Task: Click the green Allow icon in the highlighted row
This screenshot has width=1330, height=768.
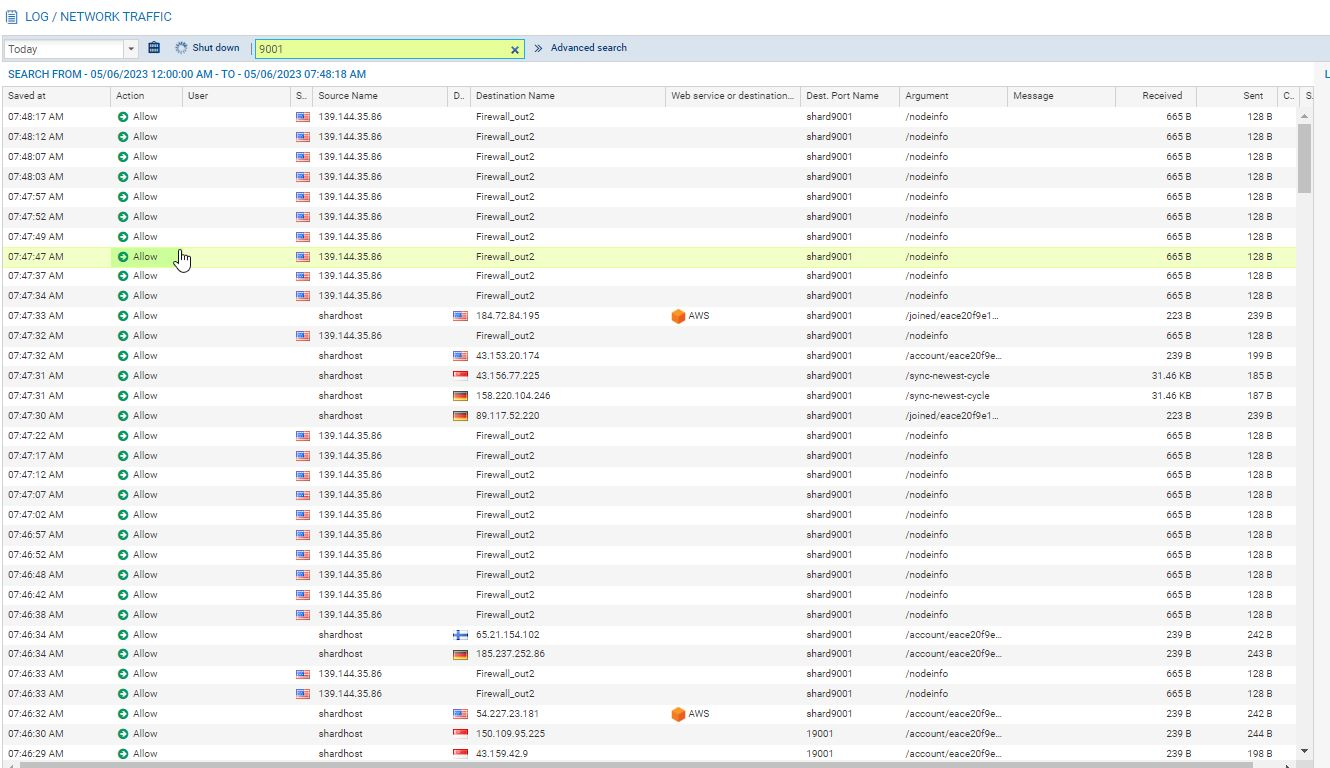Action: pyautogui.click(x=122, y=256)
